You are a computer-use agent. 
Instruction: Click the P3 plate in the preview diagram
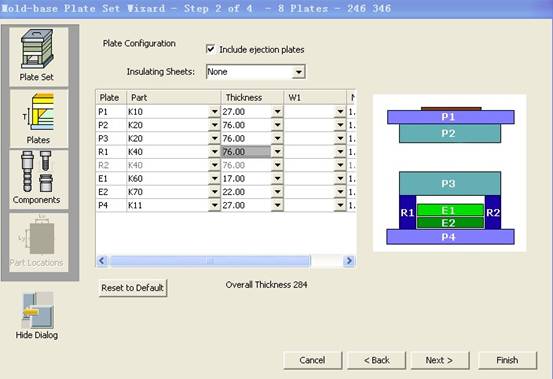450,183
